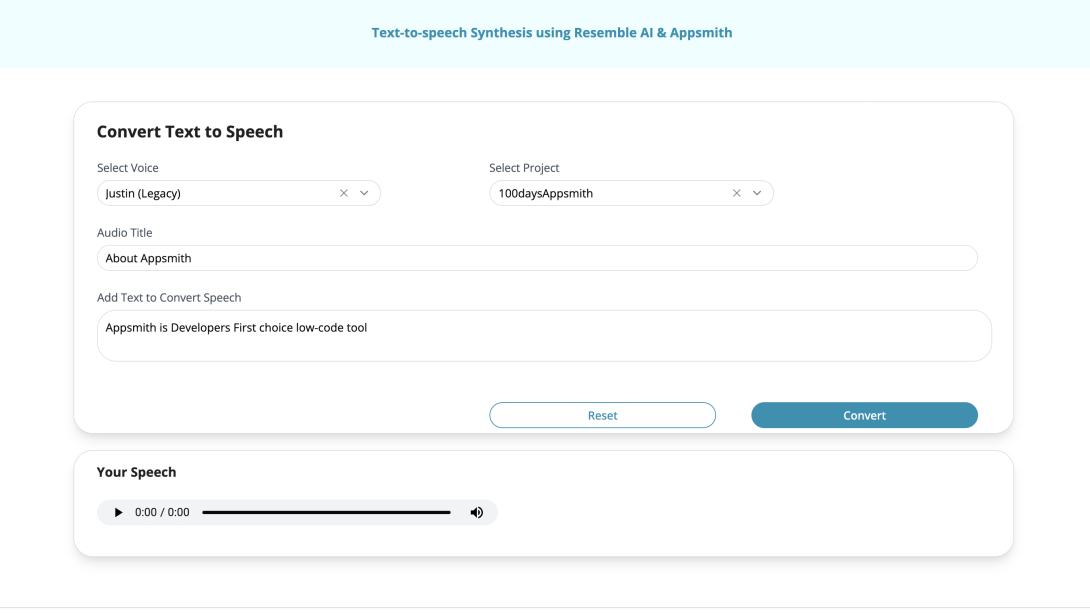This screenshot has height=613, width=1090.
Task: Click the audio progress slider
Action: pos(325,511)
